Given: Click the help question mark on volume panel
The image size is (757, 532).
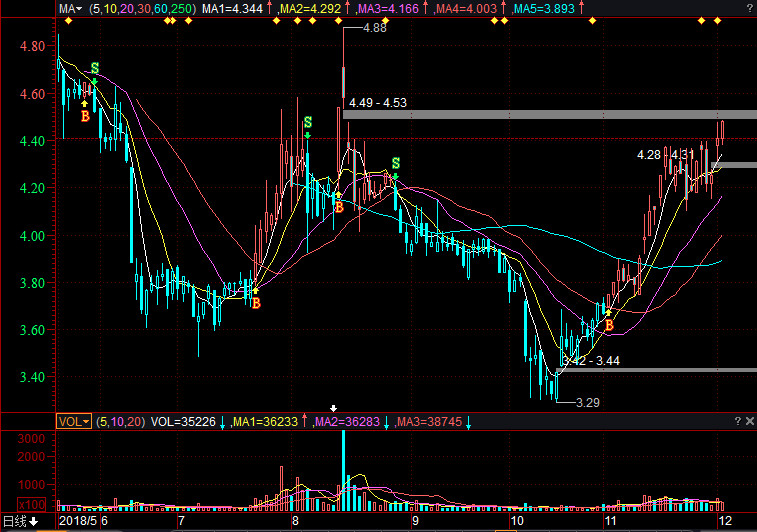Looking at the screenshot, I should (x=736, y=423).
